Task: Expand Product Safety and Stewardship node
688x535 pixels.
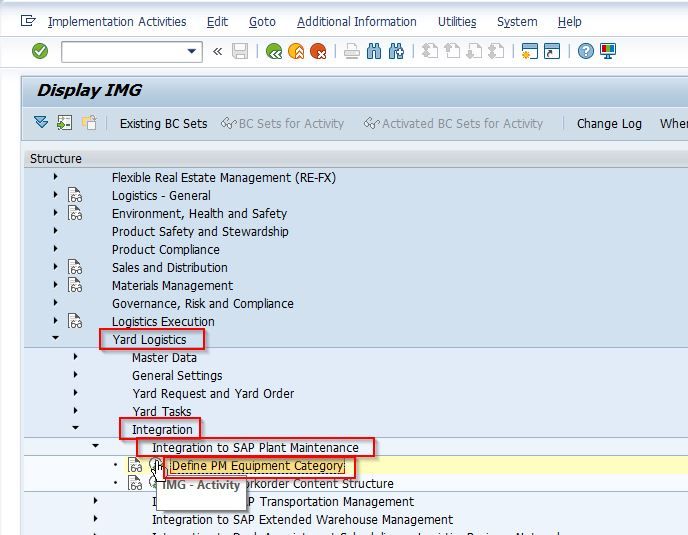Action: point(55,230)
